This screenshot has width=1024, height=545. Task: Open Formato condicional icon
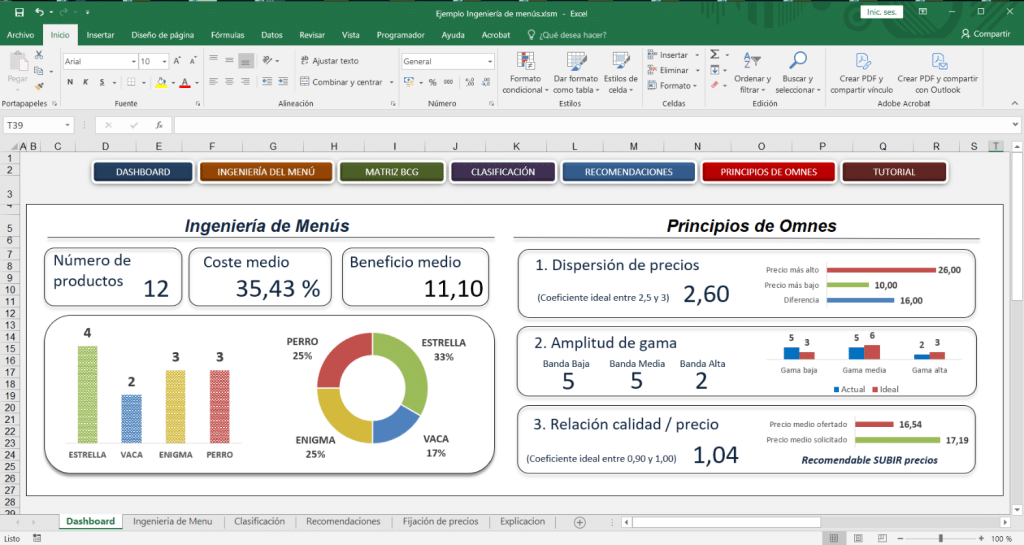526,61
